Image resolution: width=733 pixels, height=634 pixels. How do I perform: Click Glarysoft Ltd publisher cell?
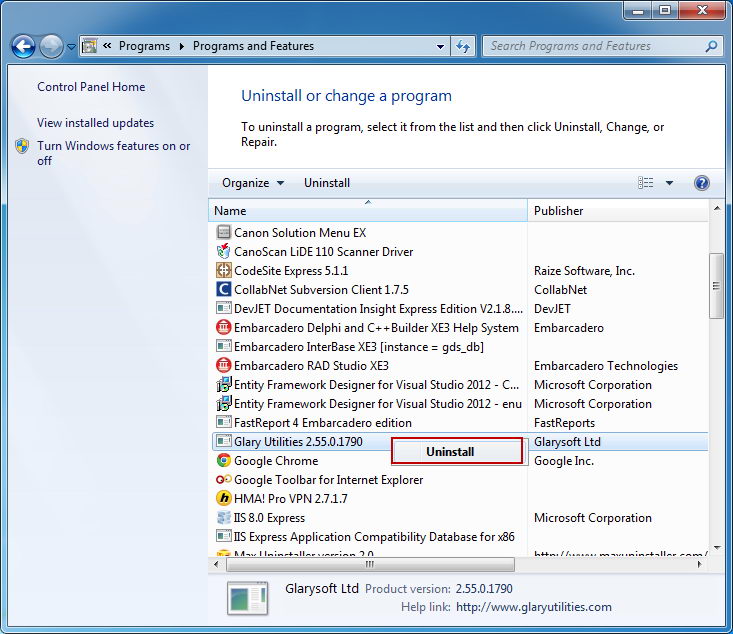pos(567,442)
